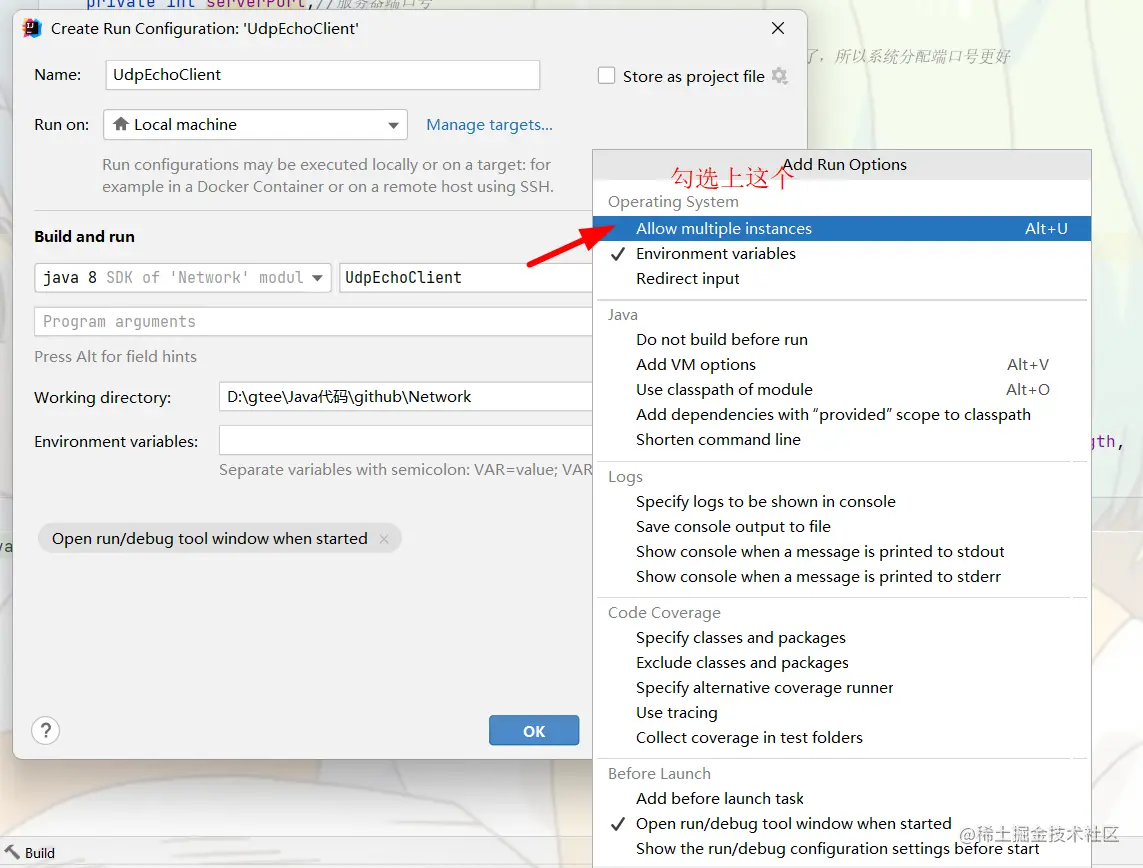The width and height of the screenshot is (1143, 868).
Task: Click the 'Add Run Options' popup title
Action: [844, 165]
